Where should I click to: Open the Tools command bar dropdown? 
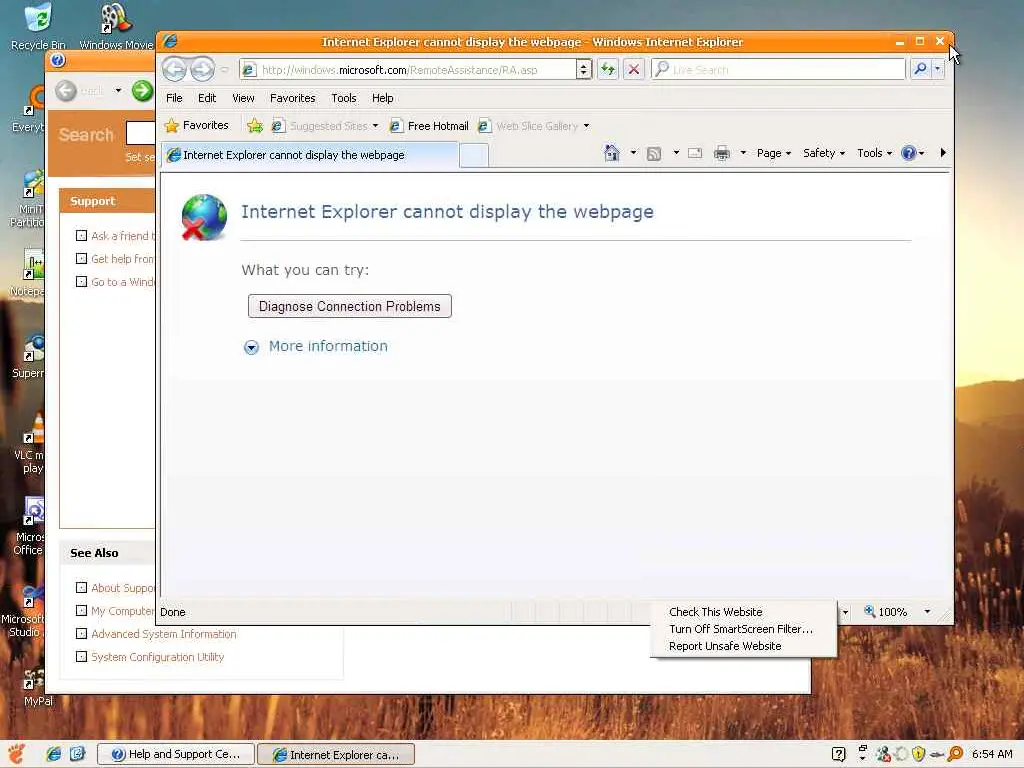click(874, 153)
